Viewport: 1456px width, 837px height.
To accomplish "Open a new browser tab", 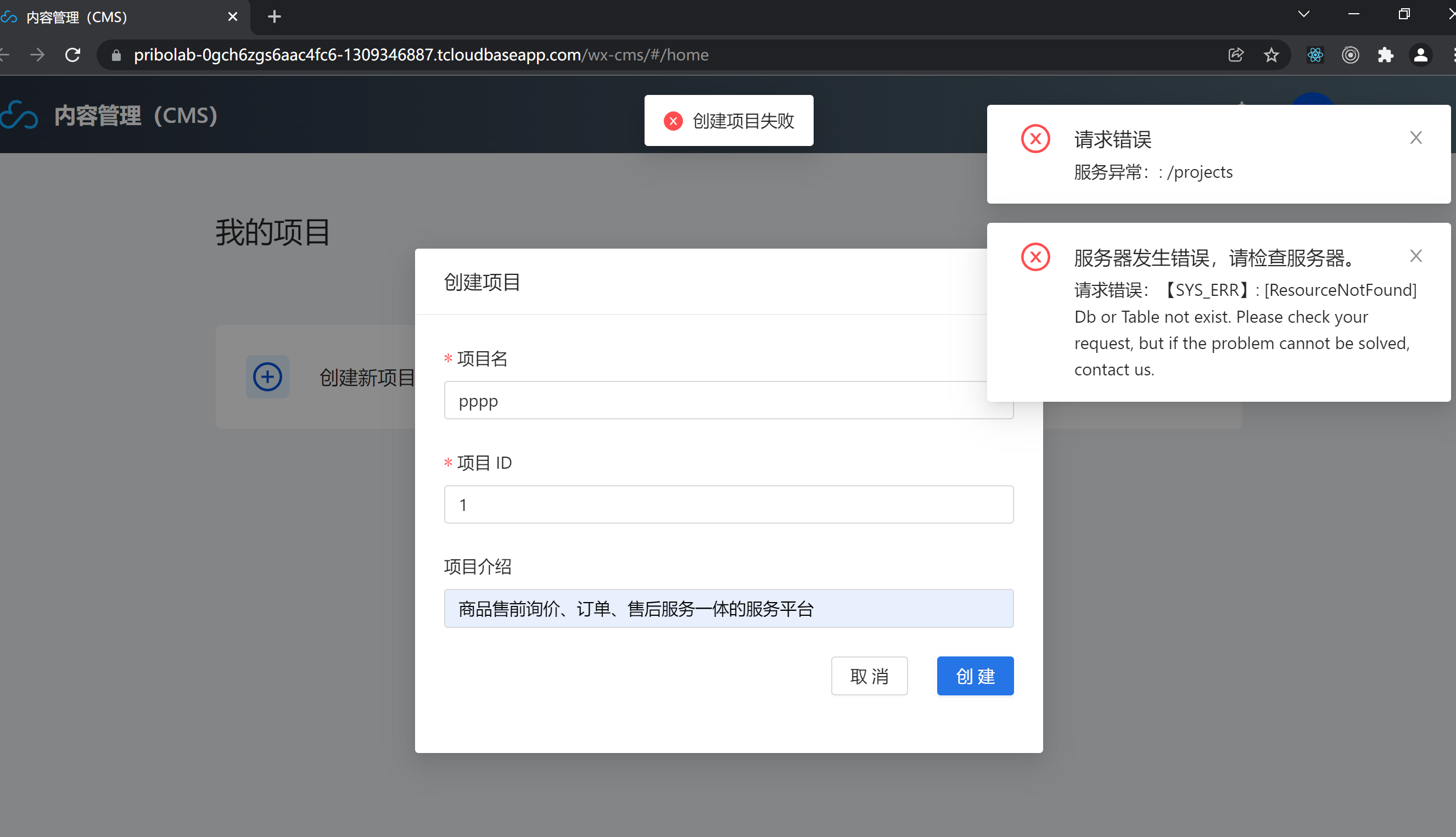I will (x=275, y=16).
